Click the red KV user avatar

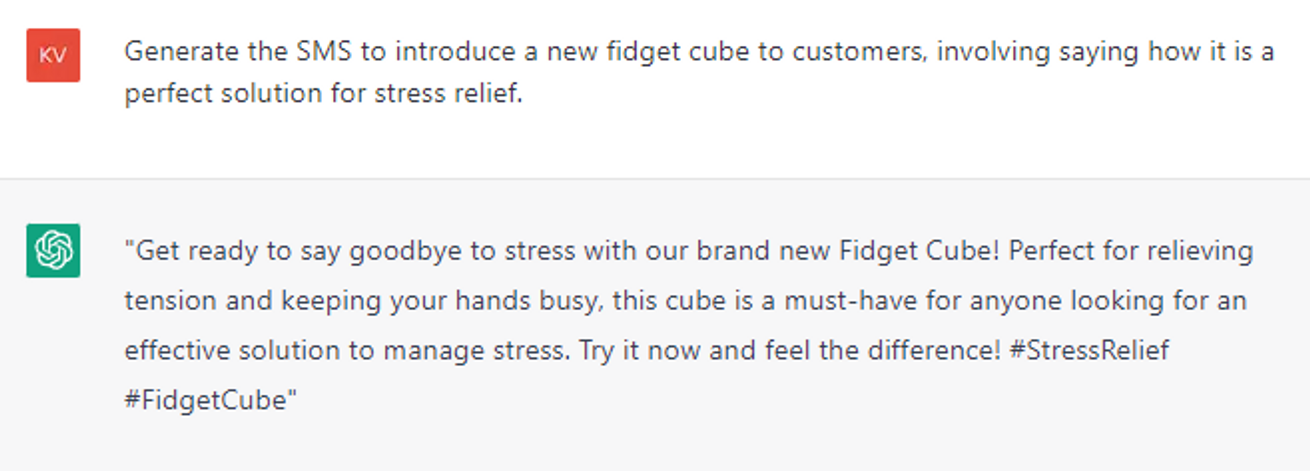[x=53, y=55]
